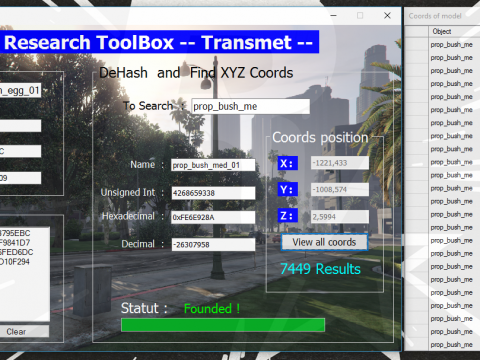Click the View all coords button
Screen dimensions: 480x360
(x=324, y=242)
